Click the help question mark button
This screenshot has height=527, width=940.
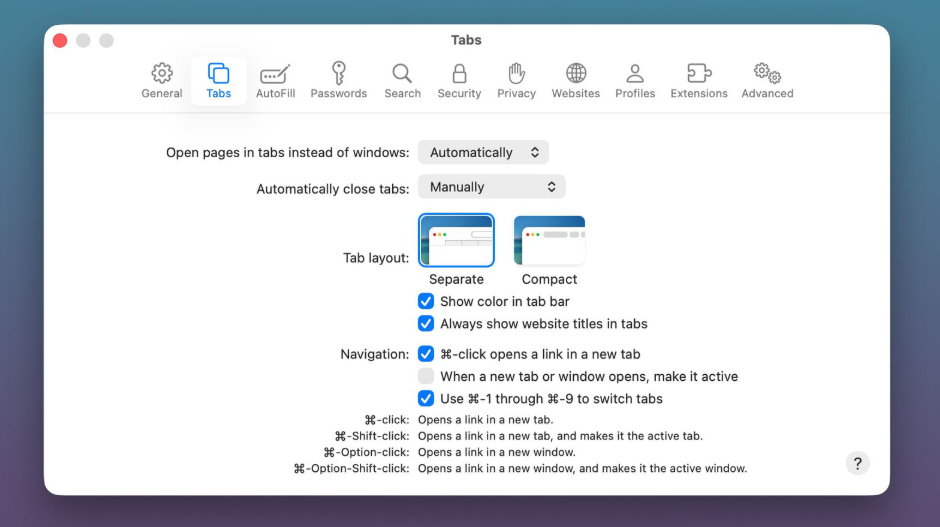pos(857,463)
